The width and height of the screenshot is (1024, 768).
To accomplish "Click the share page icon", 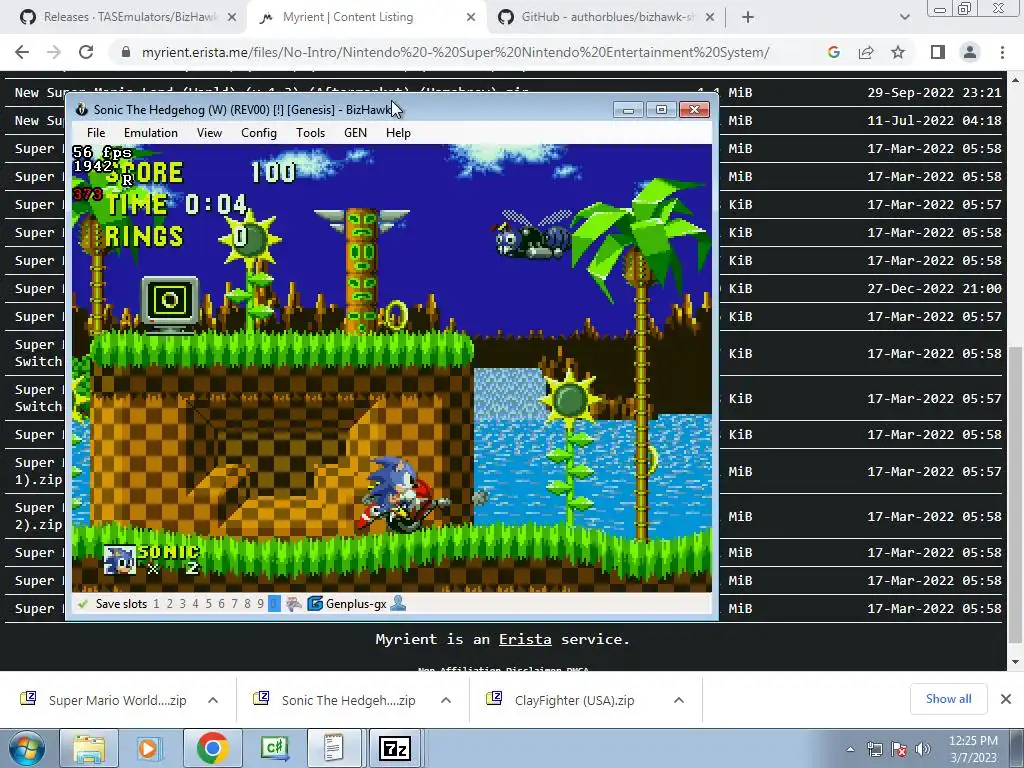I will (x=866, y=52).
